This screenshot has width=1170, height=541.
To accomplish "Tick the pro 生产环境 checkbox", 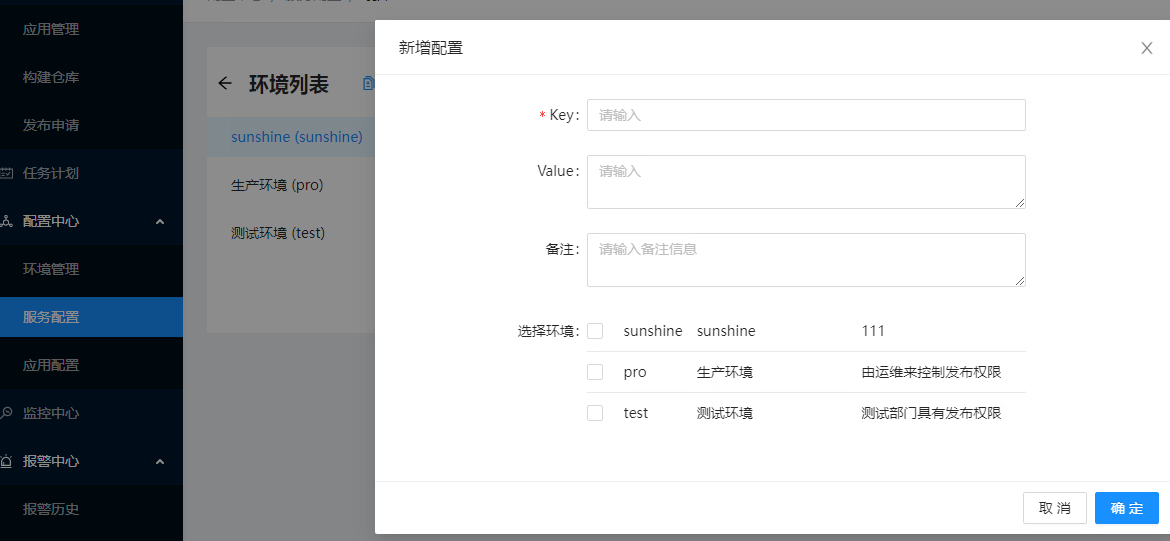I will [x=595, y=372].
